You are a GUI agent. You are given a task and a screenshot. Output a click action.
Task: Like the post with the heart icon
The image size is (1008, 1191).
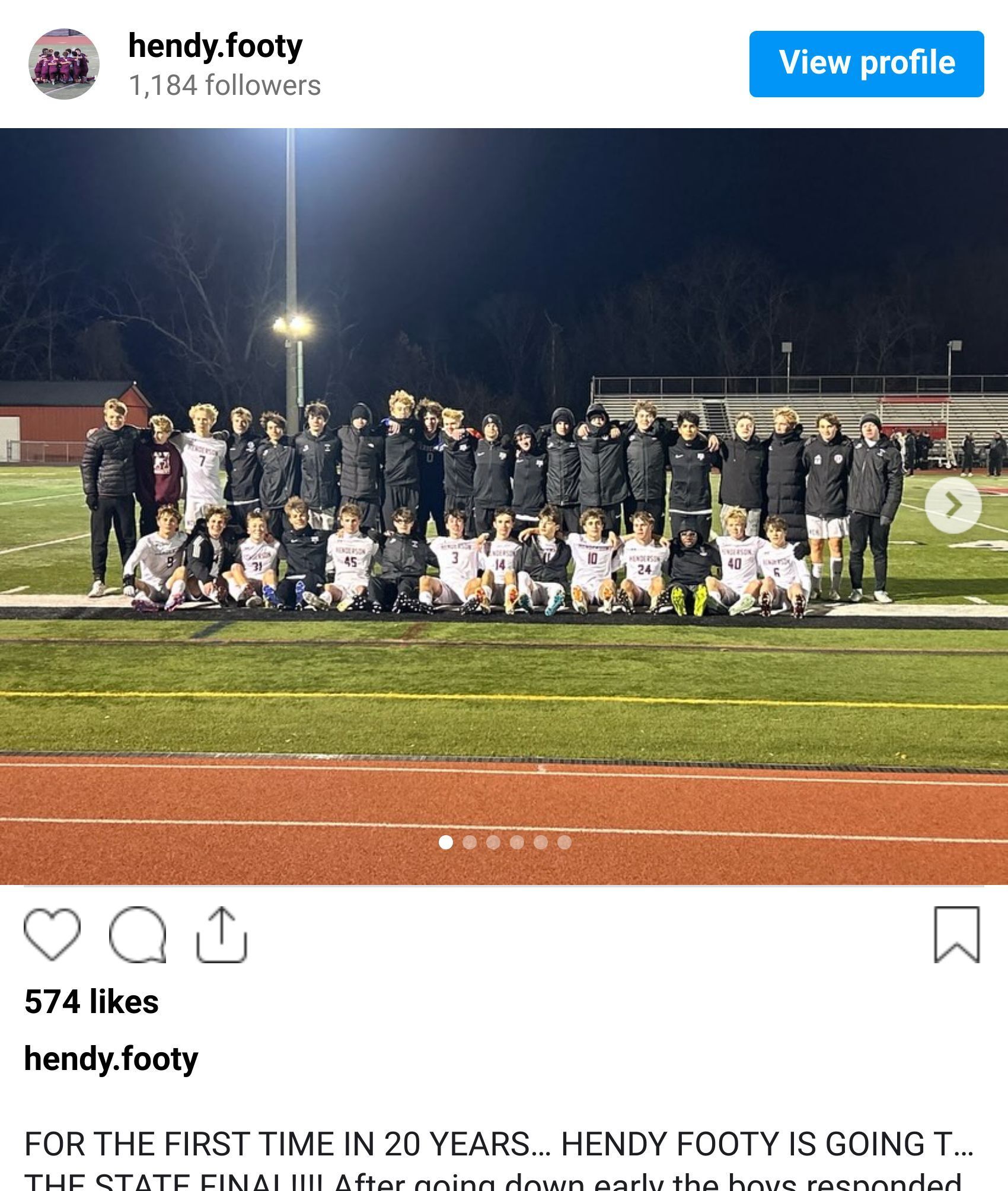tap(52, 935)
